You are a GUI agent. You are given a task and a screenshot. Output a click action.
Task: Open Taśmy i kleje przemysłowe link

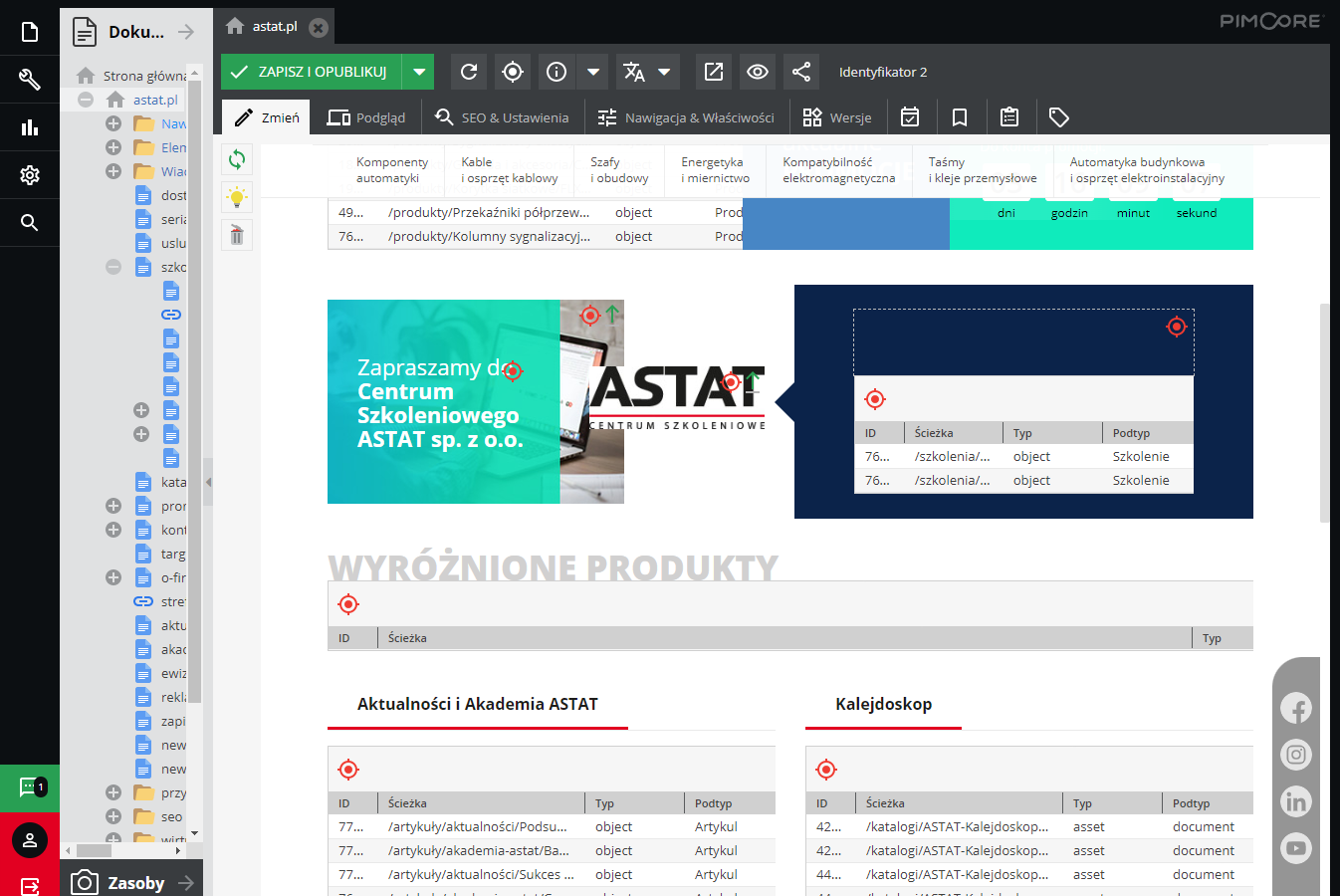[x=983, y=170]
